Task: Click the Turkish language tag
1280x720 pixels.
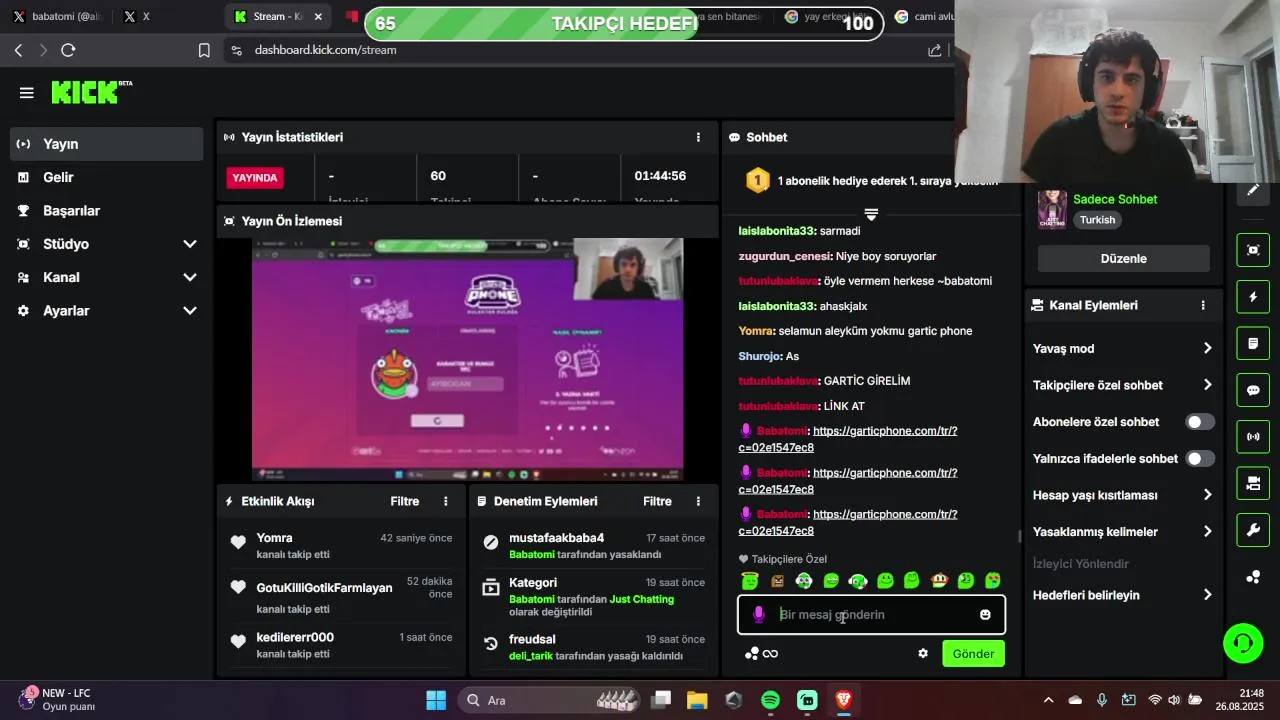Action: click(1097, 220)
